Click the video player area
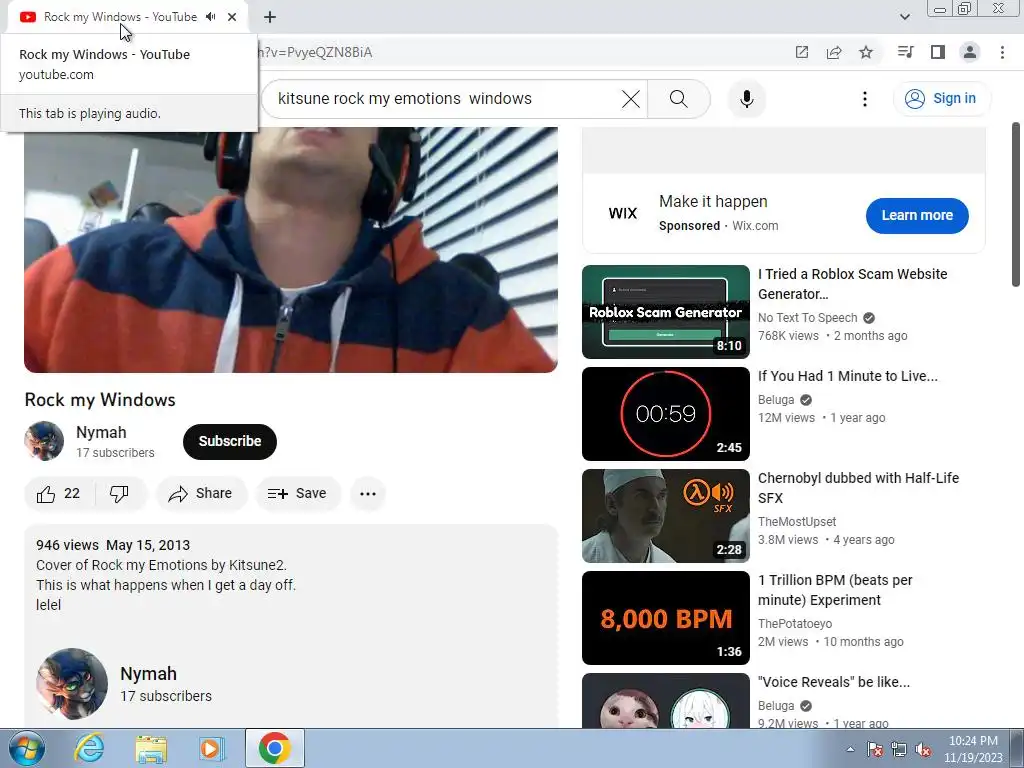The width and height of the screenshot is (1024, 768). coord(291,249)
